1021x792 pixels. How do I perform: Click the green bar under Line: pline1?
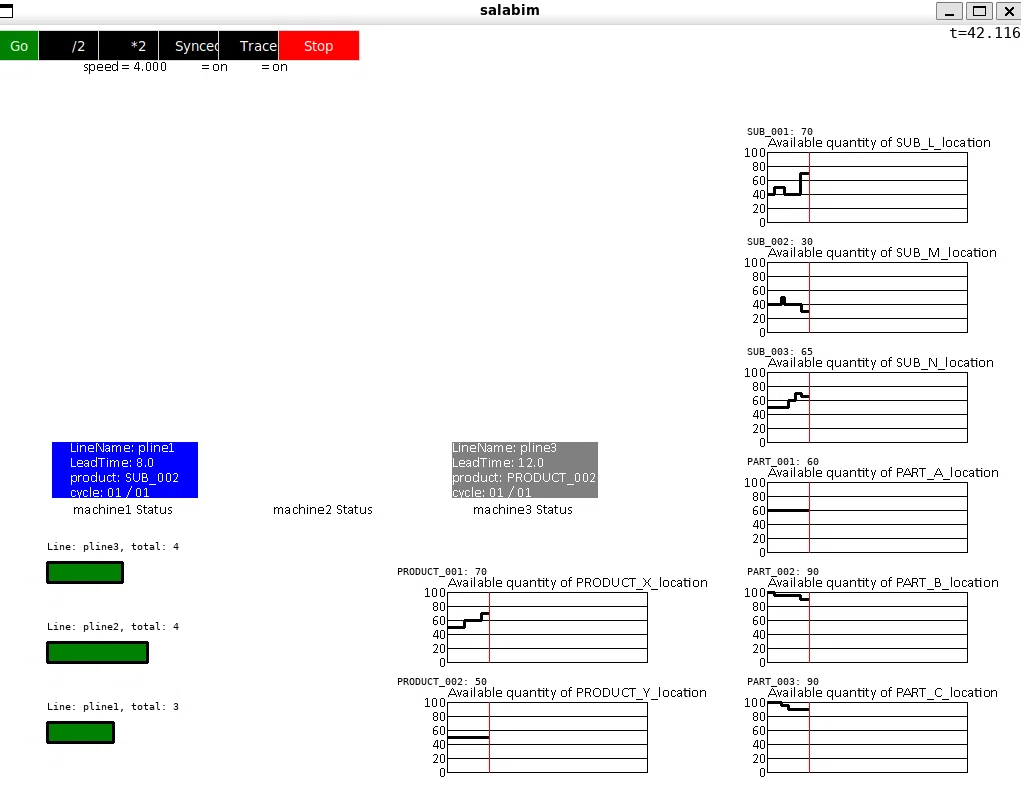[x=81, y=732]
